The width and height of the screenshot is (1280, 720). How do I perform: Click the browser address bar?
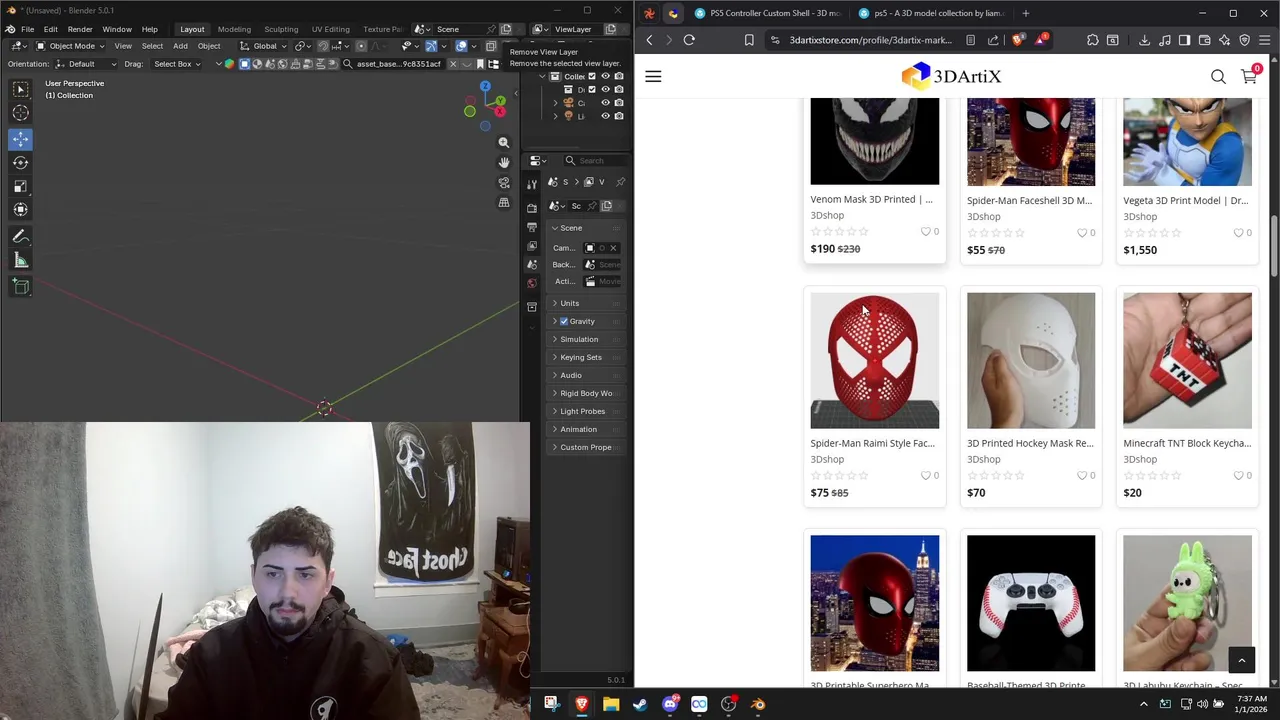[869, 40]
